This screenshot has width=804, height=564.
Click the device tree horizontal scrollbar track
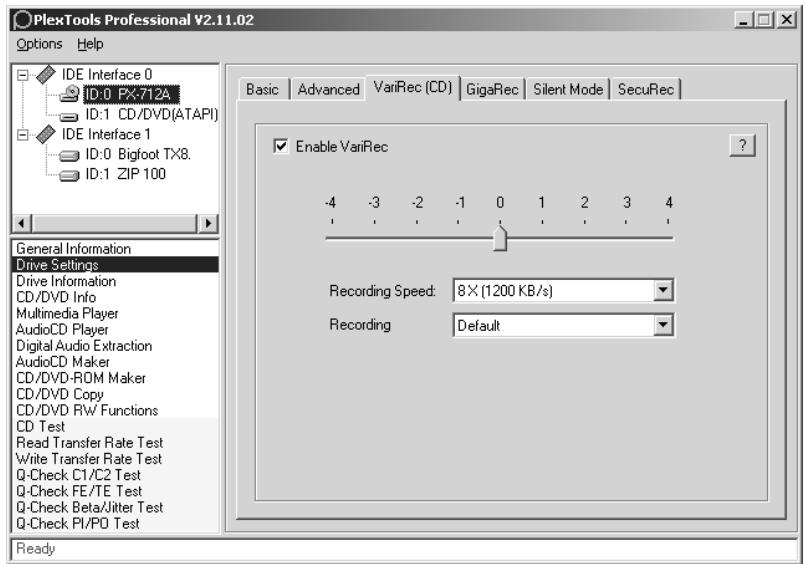pyautogui.click(x=115, y=223)
